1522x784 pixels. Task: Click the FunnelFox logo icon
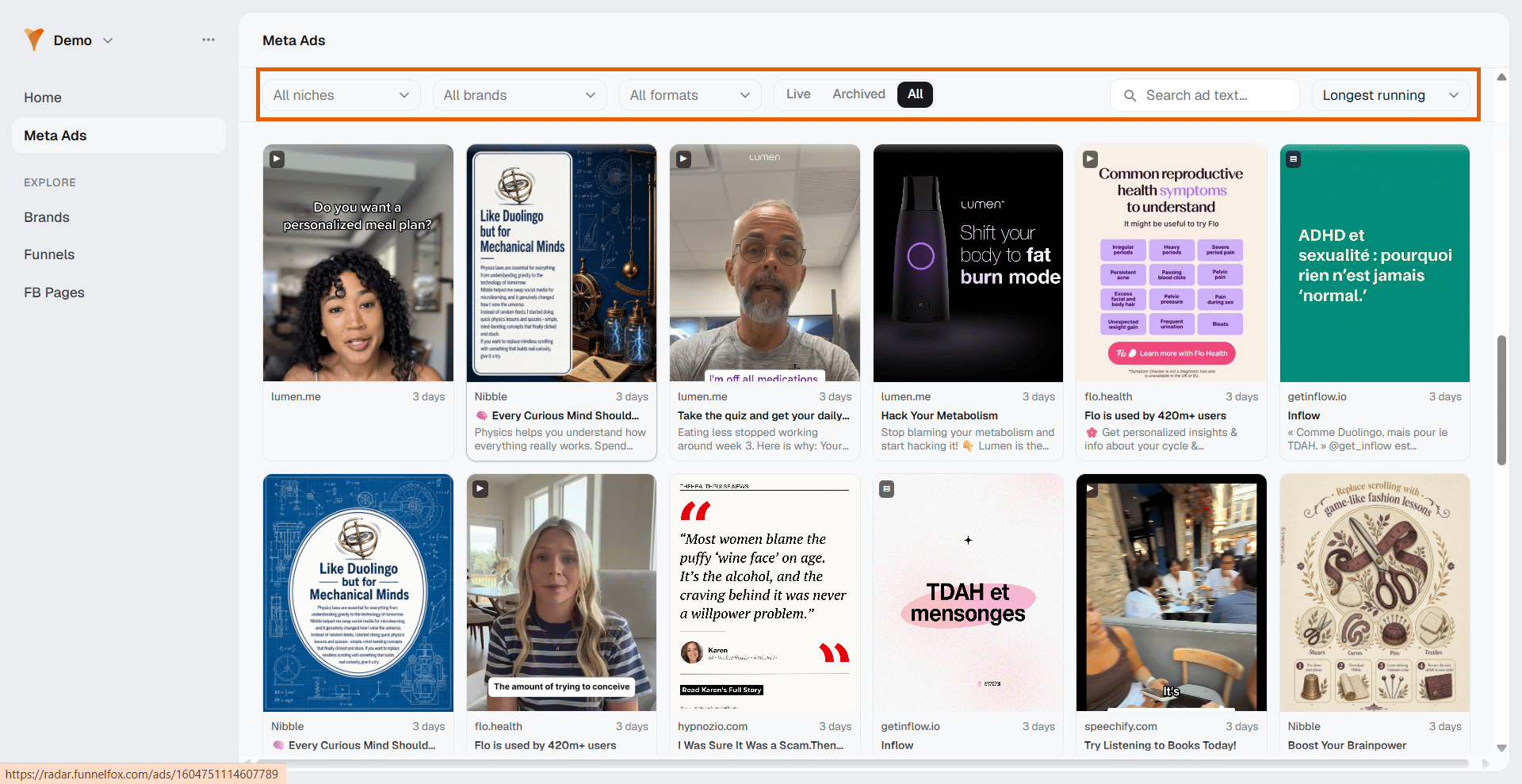click(x=34, y=40)
